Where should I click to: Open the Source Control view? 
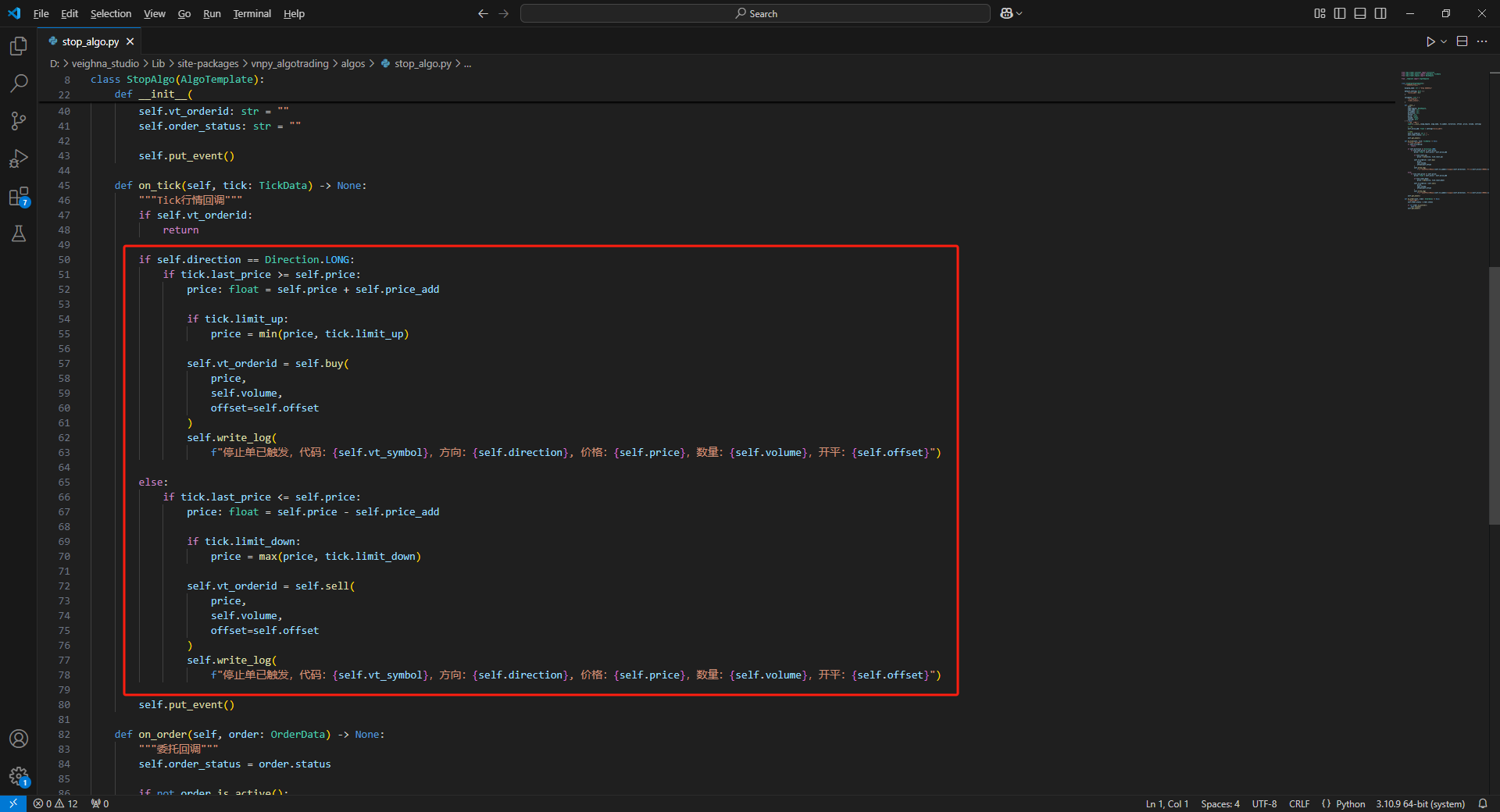click(x=19, y=120)
